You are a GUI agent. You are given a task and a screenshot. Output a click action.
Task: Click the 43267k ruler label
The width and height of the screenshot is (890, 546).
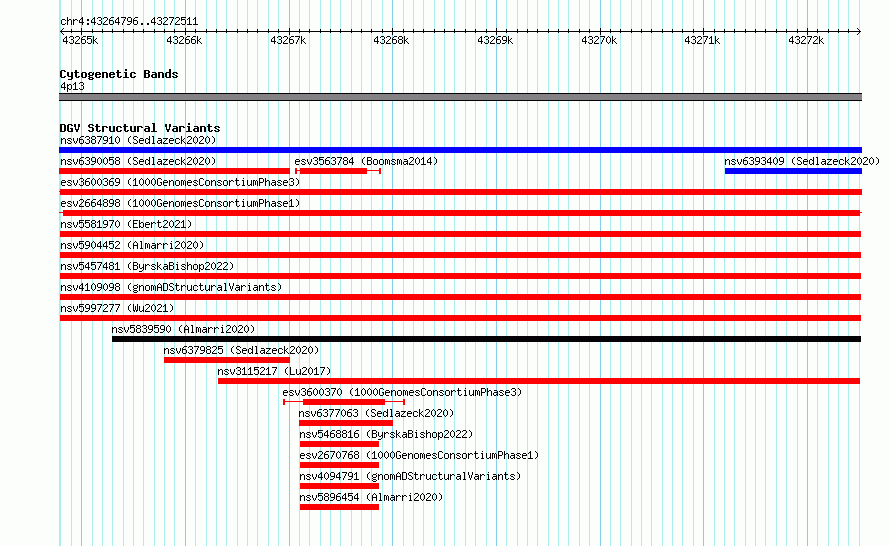click(x=288, y=40)
